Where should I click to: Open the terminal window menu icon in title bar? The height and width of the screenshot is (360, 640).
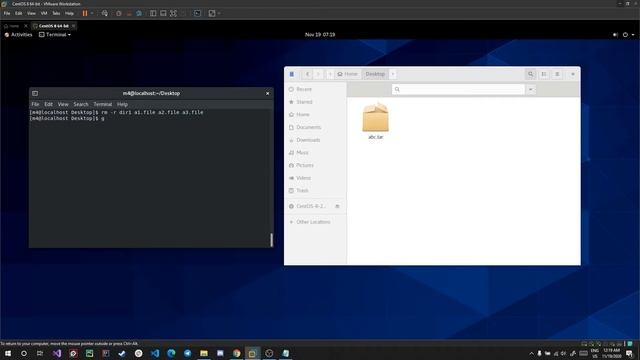click(x=35, y=93)
